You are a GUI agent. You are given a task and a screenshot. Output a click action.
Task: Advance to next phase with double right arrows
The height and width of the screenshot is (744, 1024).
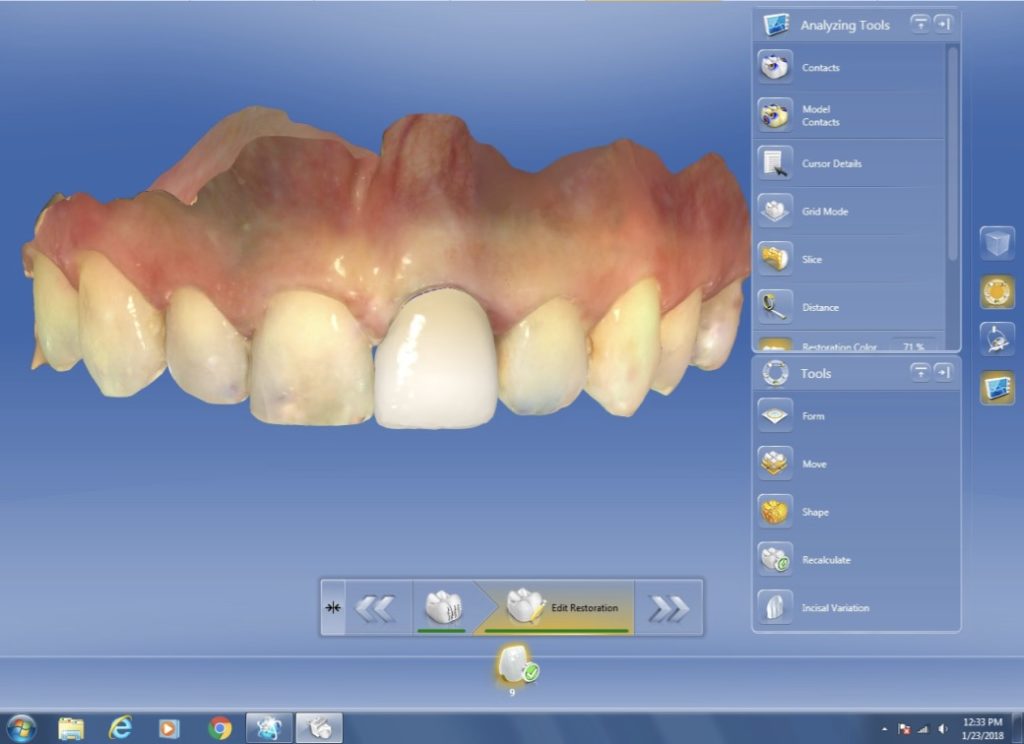pyautogui.click(x=668, y=607)
